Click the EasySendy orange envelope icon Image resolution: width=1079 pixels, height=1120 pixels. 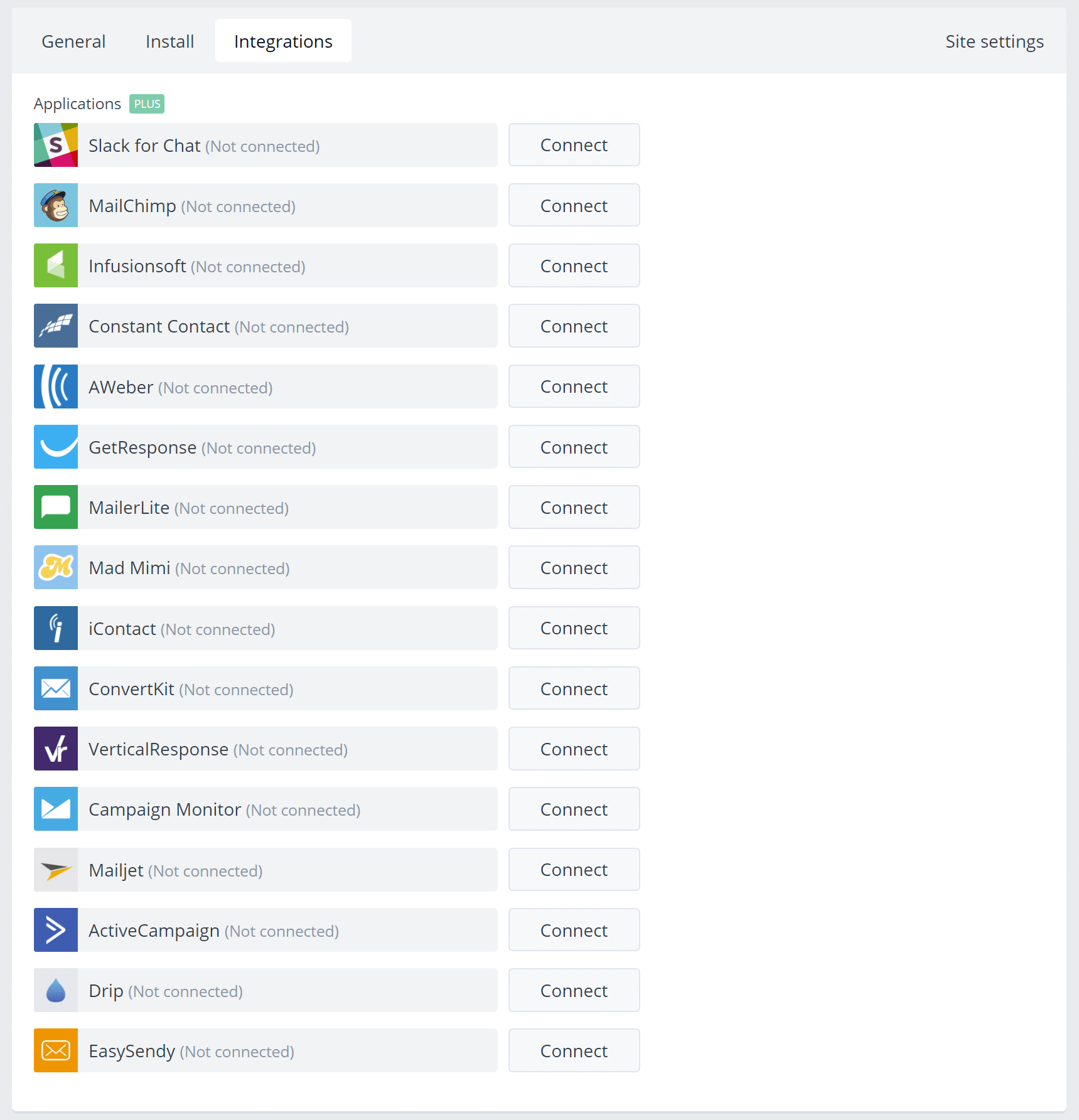click(x=56, y=1050)
